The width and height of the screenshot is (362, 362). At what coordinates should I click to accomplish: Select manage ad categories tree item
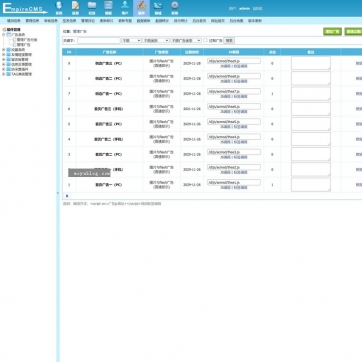[27, 40]
